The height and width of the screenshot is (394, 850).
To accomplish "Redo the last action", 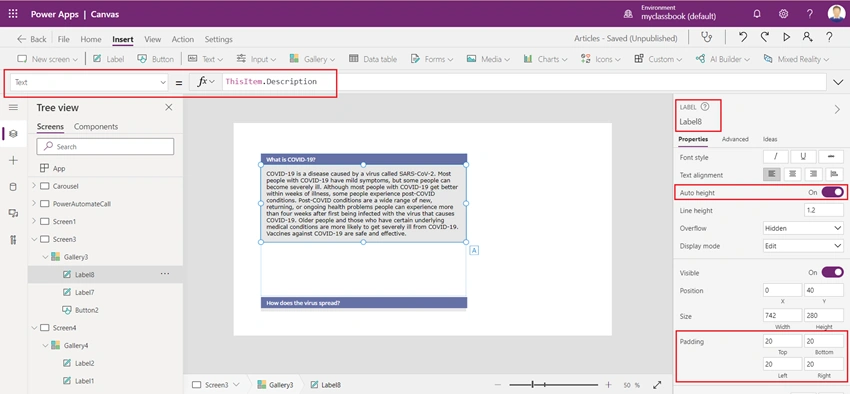I will [x=764, y=37].
